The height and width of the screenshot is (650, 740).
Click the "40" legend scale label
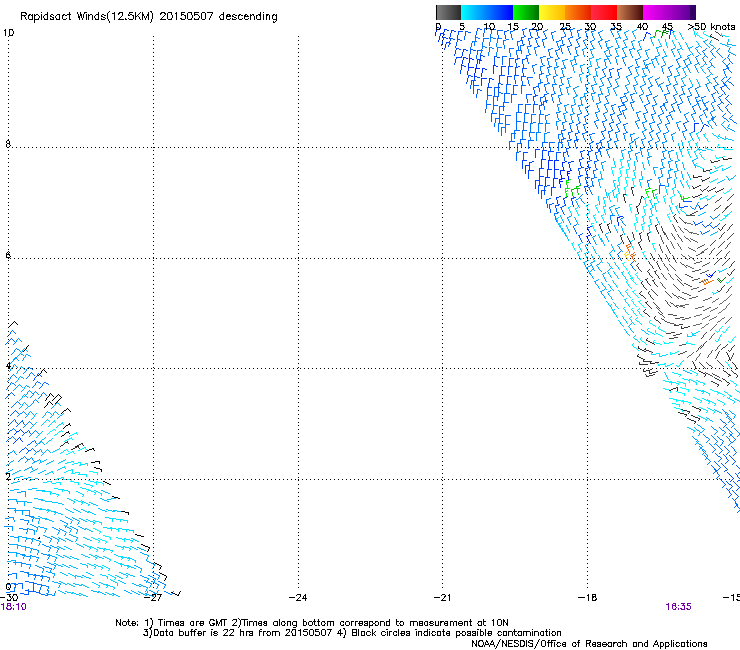coord(642,27)
